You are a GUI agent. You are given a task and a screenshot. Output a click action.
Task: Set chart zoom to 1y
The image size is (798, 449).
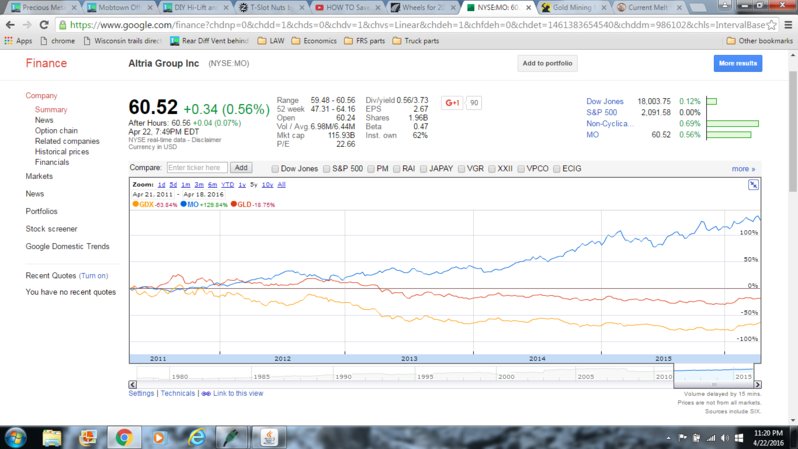point(242,185)
